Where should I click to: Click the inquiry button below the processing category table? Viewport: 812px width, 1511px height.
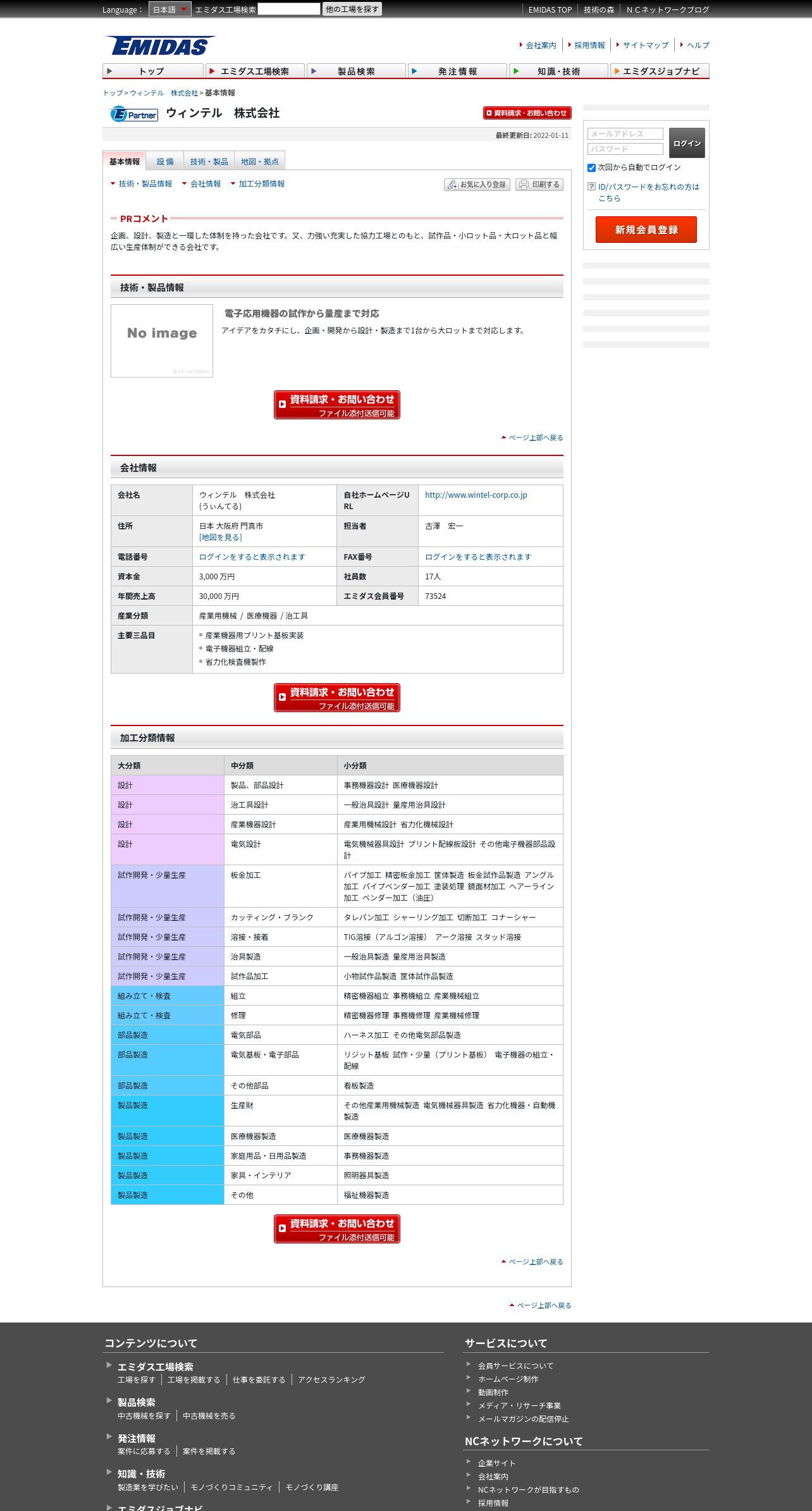(337, 1229)
